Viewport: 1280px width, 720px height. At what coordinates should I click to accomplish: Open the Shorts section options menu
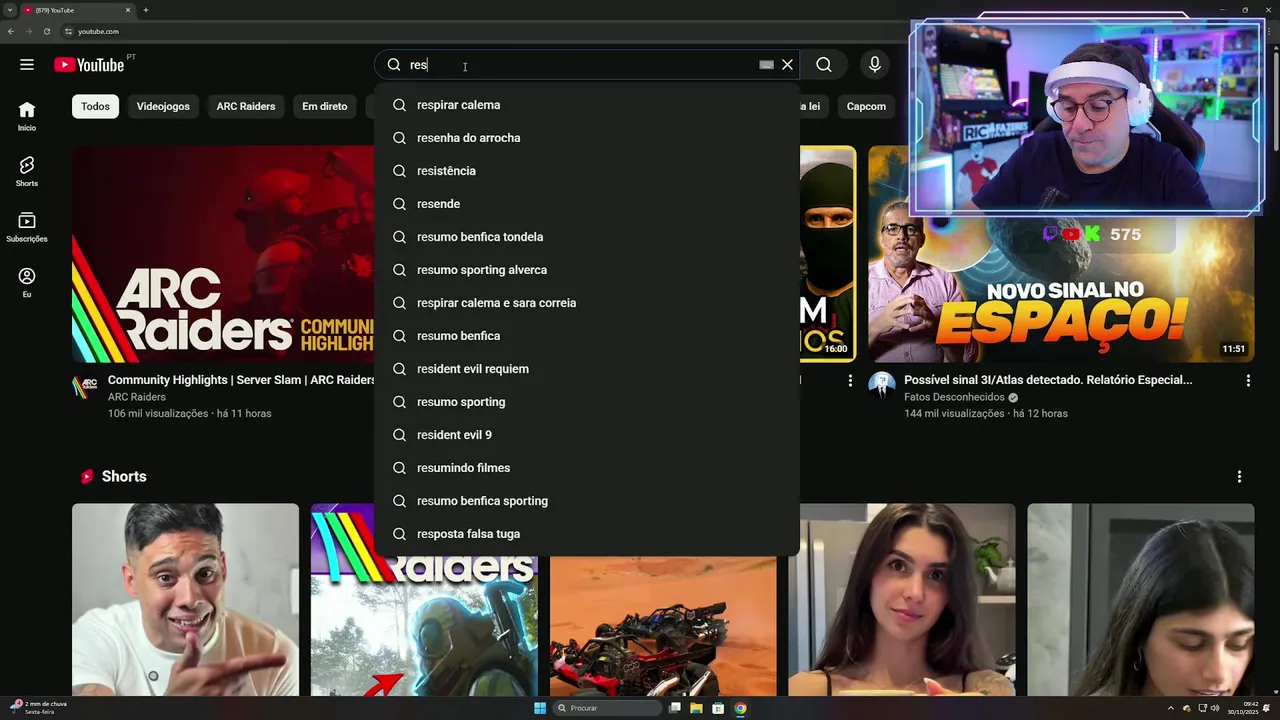pos(1239,477)
